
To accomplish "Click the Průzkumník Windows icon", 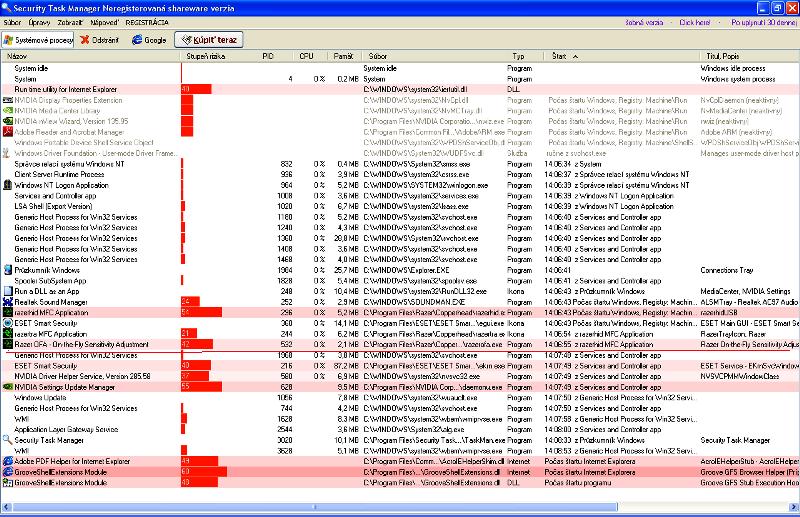I will click(x=8, y=270).
